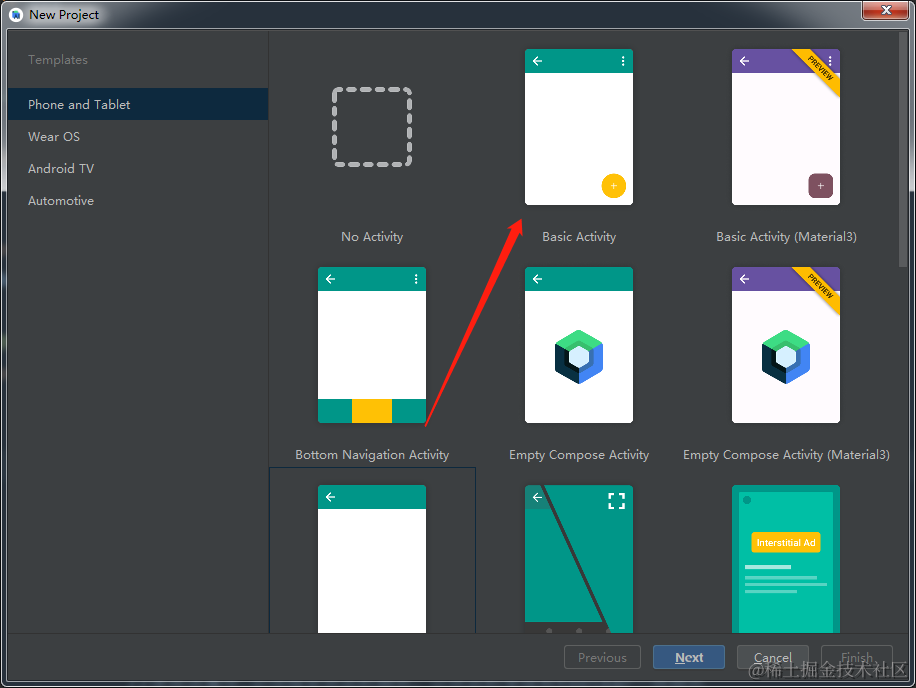Select the Empty Compose Activity template thumbnail
Viewport: 916px width, 688px height.
[579, 345]
